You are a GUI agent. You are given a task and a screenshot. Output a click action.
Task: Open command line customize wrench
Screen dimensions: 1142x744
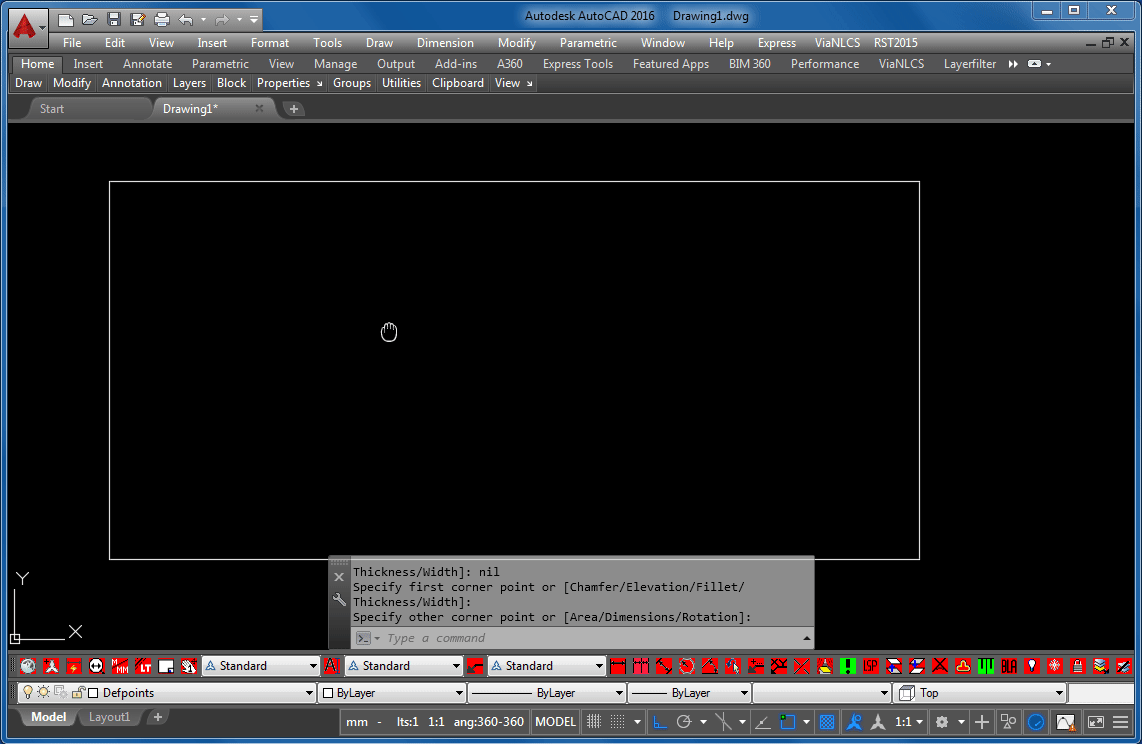tap(339, 600)
